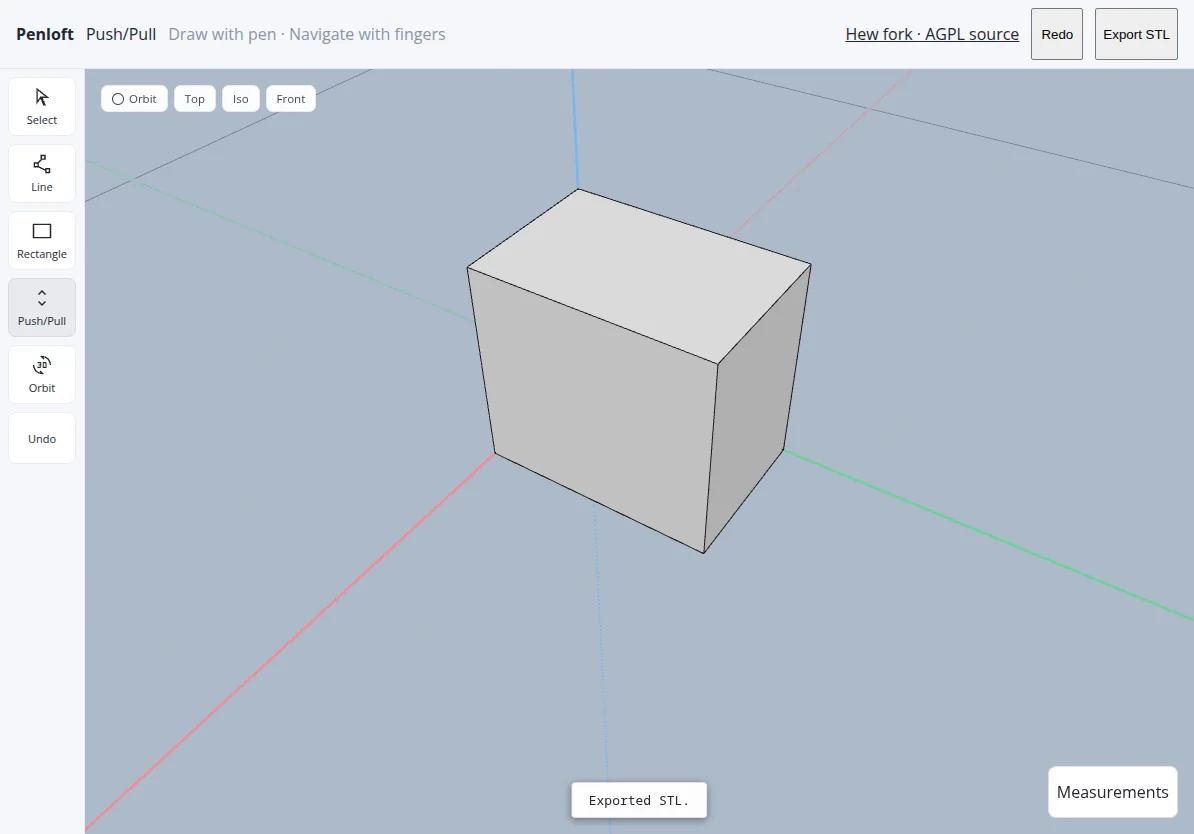Open the Hew fork AGPL source link
This screenshot has height=834, width=1194.
932,34
